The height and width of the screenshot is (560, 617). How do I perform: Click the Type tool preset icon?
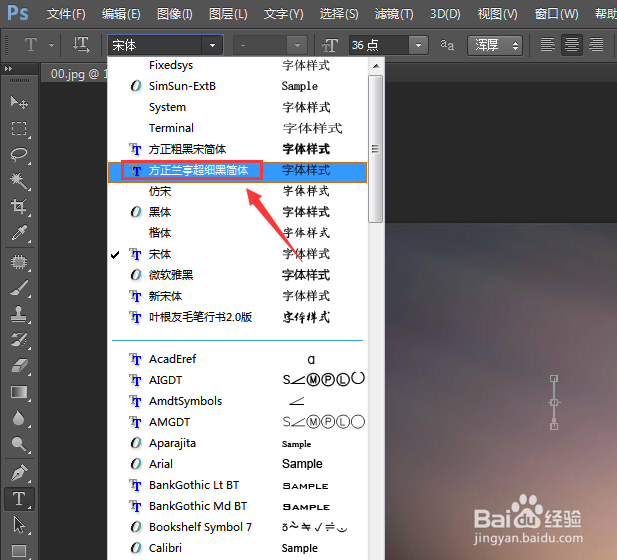pos(31,45)
